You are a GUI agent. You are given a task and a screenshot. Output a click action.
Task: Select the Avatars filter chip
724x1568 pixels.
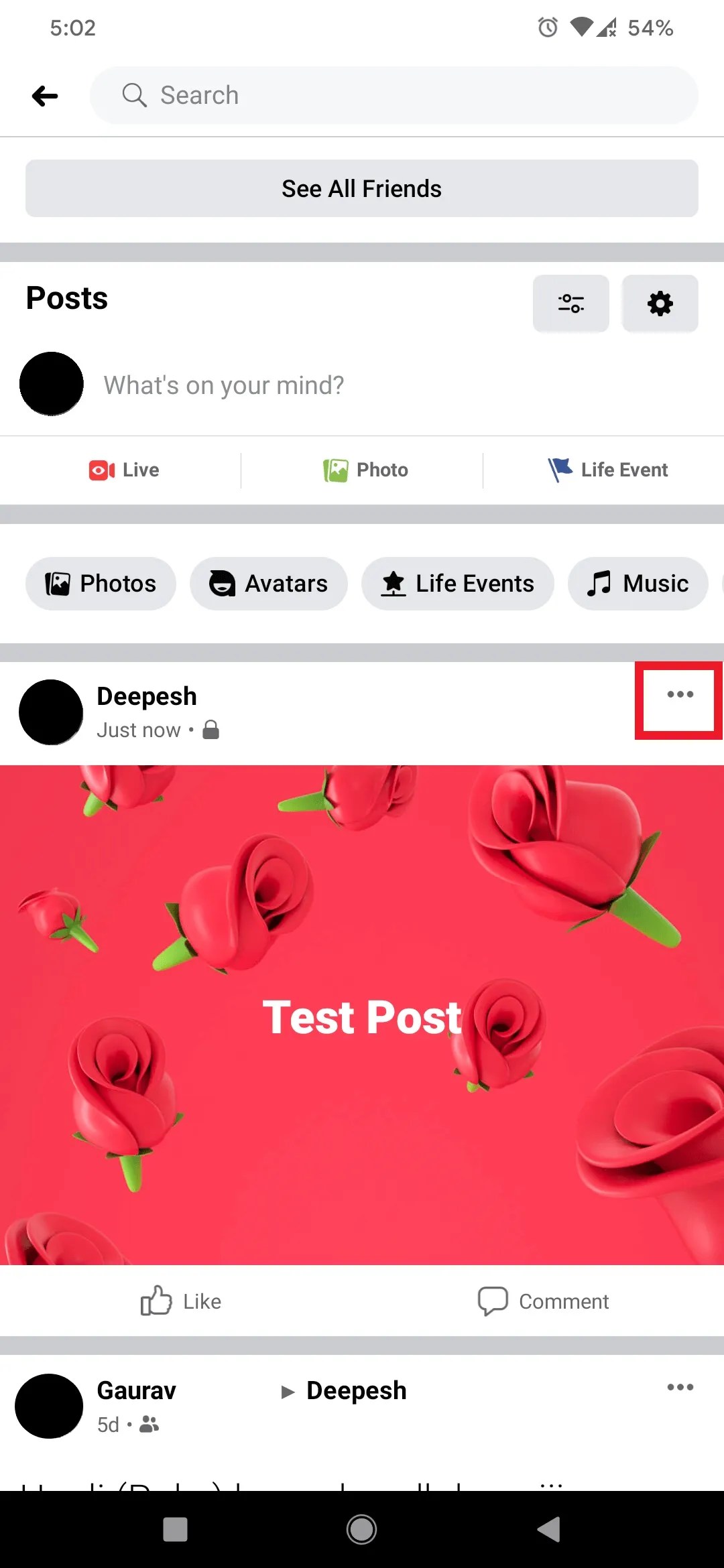coord(269,584)
